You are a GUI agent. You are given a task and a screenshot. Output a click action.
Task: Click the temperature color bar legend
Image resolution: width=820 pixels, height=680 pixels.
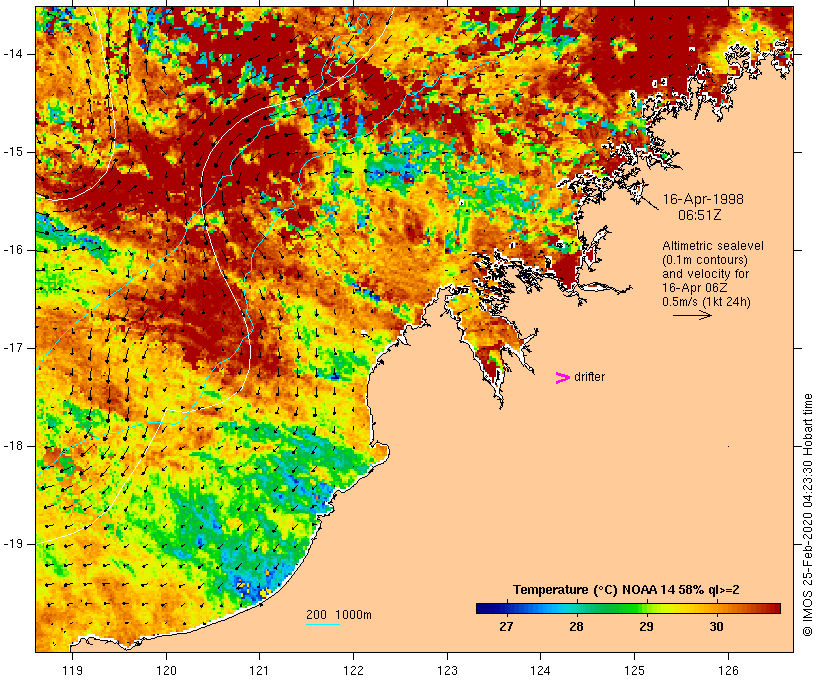click(x=628, y=608)
